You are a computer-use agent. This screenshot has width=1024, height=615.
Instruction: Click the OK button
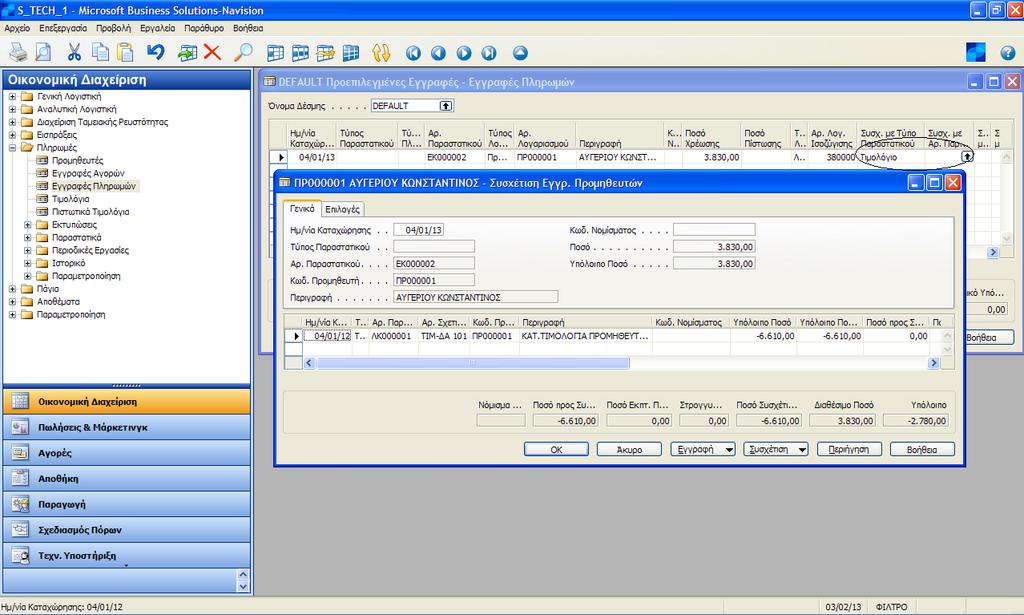point(556,449)
